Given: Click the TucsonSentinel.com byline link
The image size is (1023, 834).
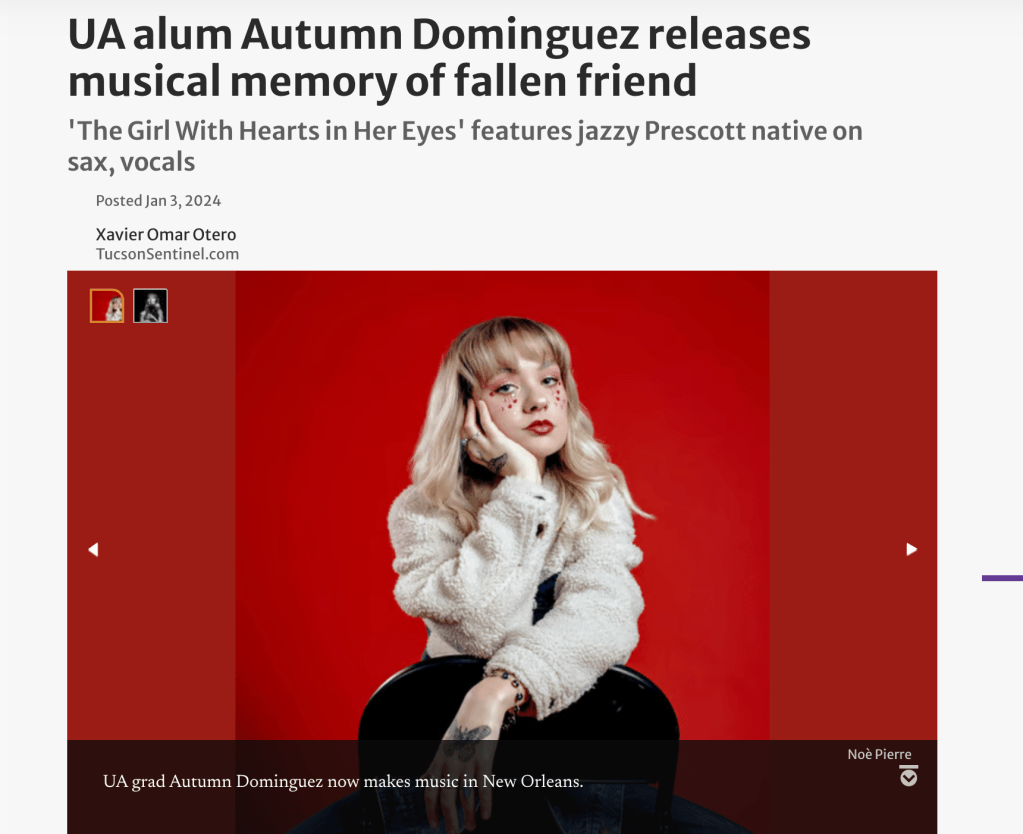Looking at the screenshot, I should point(167,254).
